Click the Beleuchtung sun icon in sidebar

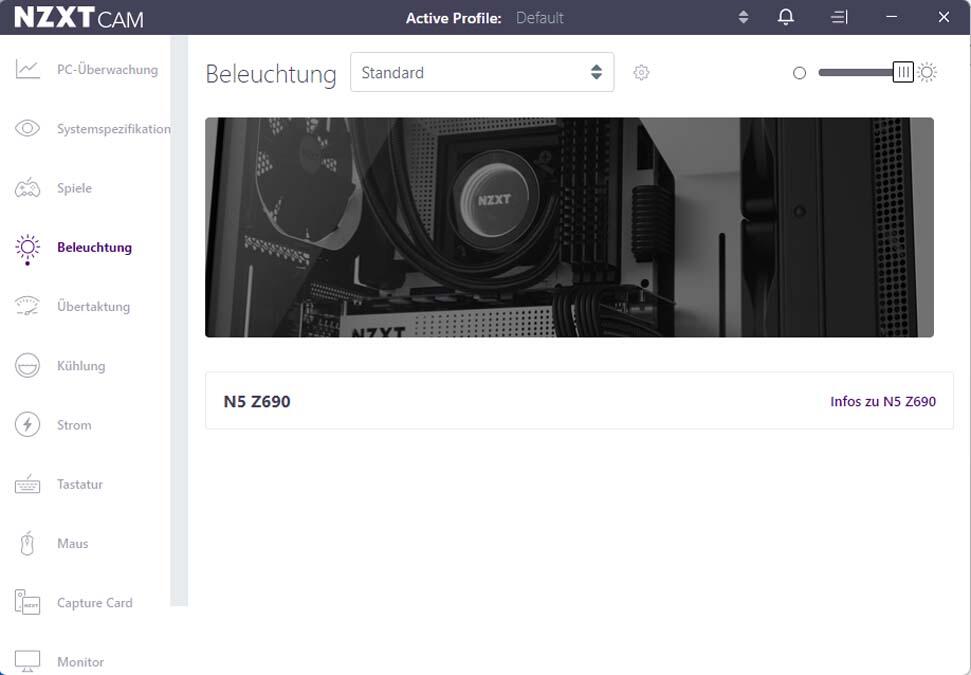pos(27,248)
